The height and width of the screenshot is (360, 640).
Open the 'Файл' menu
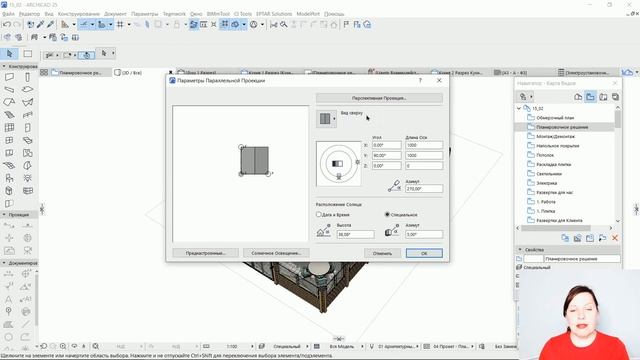[x=8, y=14]
